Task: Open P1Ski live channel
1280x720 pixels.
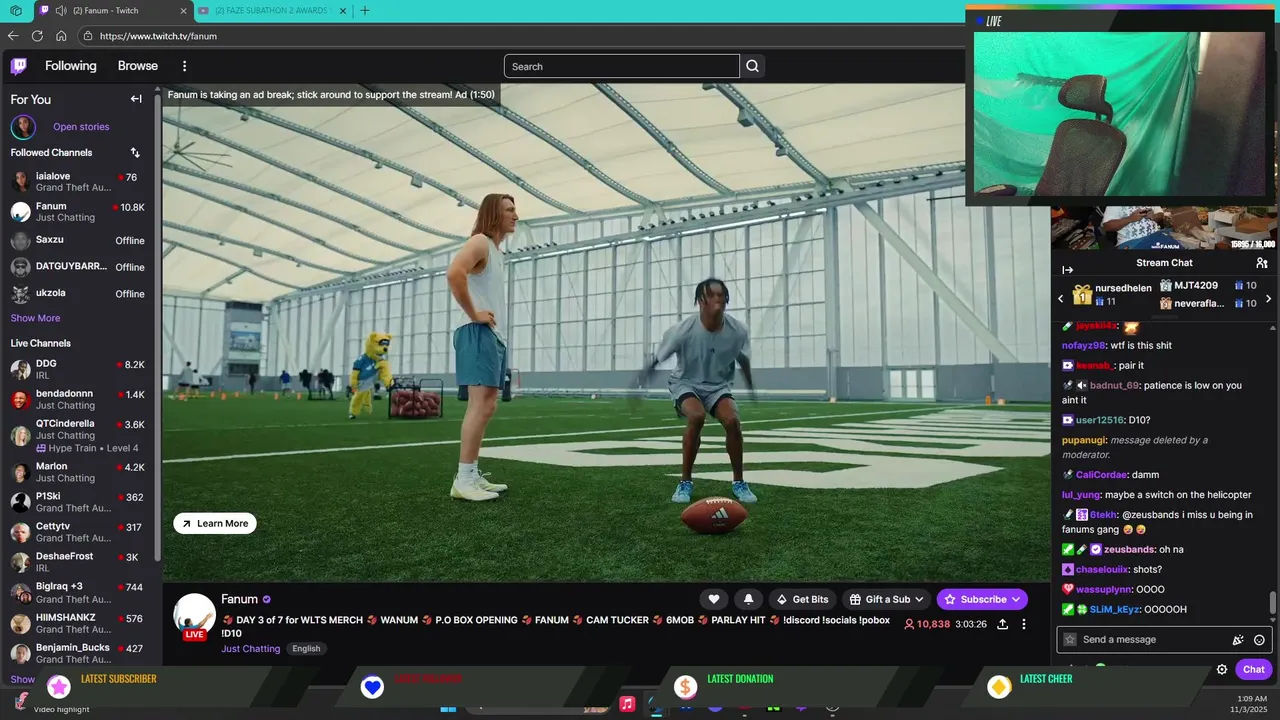Action: point(78,502)
